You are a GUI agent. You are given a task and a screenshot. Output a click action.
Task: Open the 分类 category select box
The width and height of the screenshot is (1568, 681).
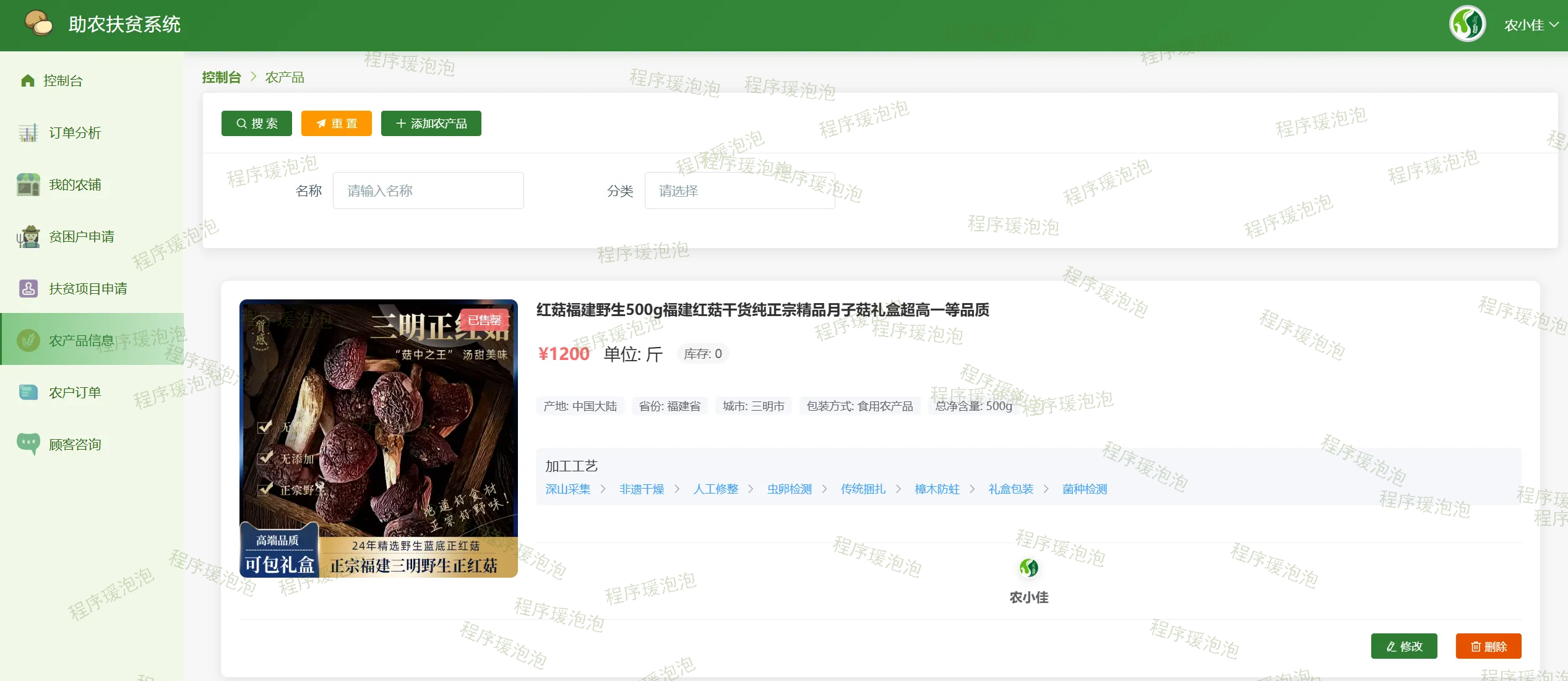point(739,191)
